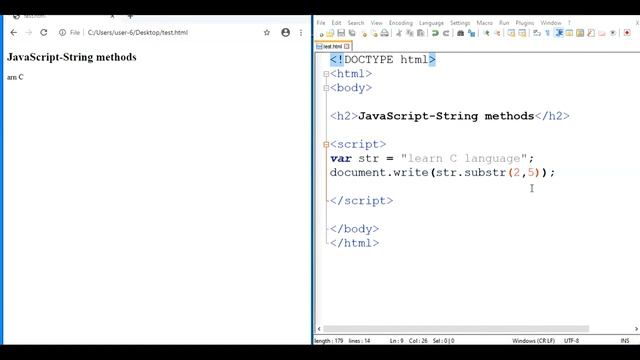Collapse the html tag fold marker

326,74
